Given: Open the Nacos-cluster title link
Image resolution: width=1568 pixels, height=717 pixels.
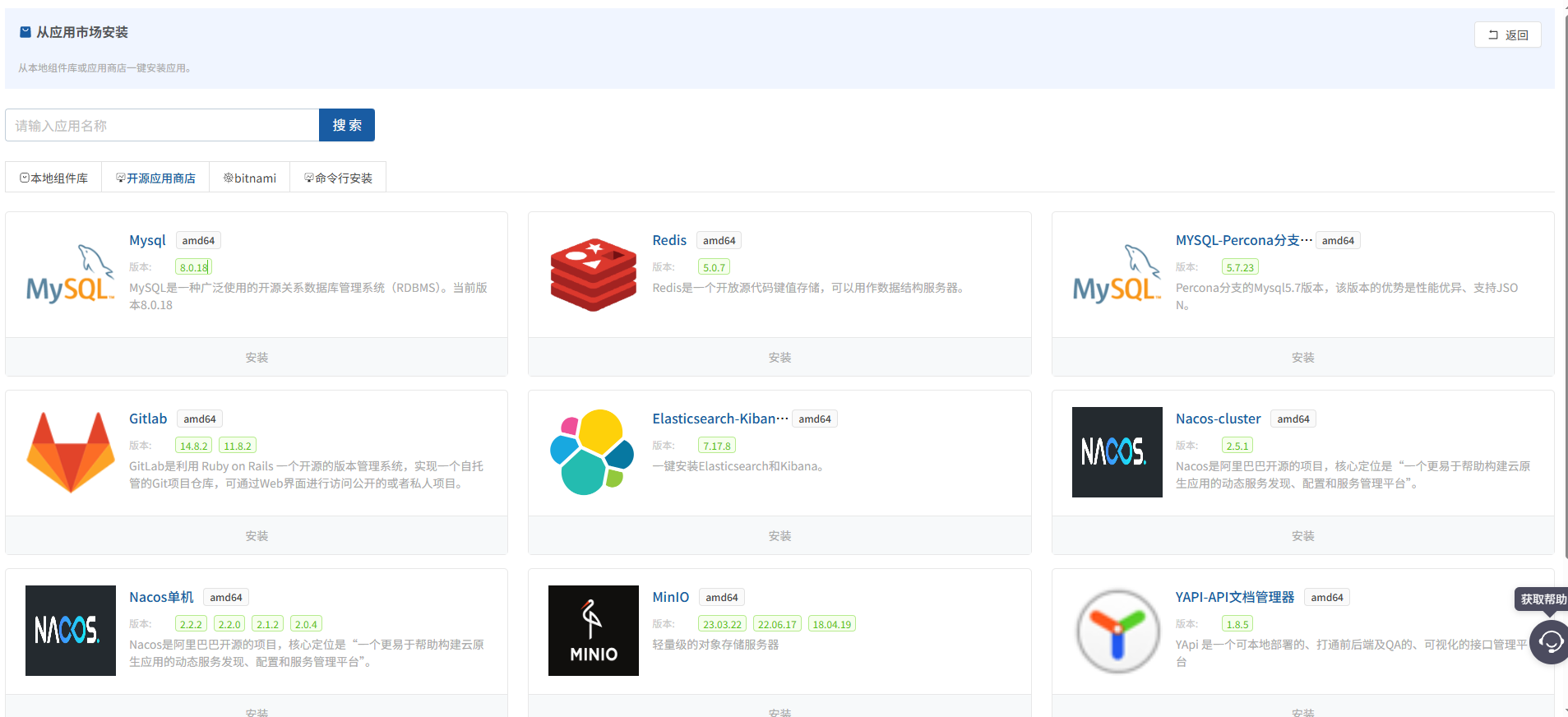Looking at the screenshot, I should pos(1218,419).
